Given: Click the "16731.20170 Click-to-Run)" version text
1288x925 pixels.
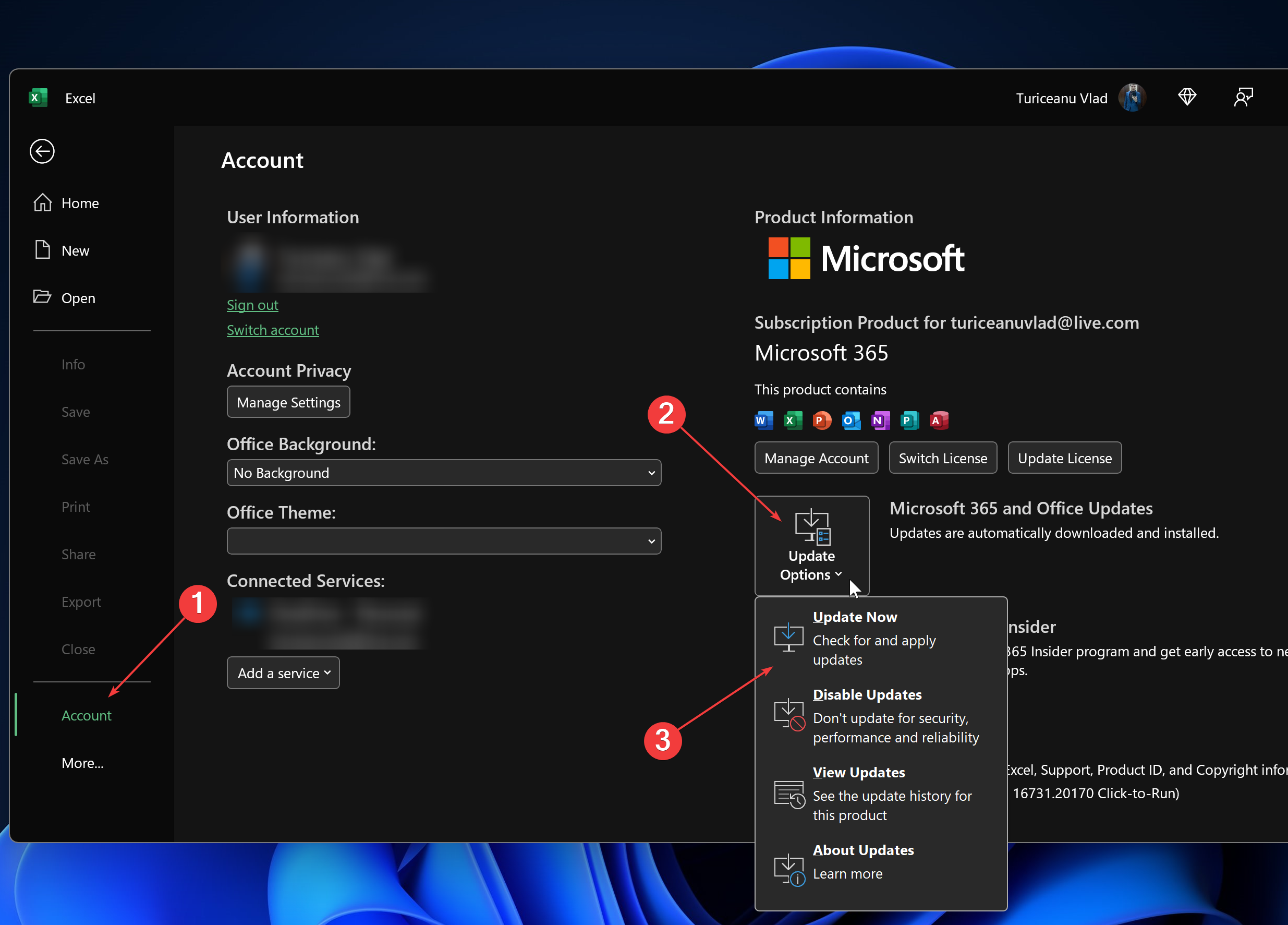Looking at the screenshot, I should 1096,793.
